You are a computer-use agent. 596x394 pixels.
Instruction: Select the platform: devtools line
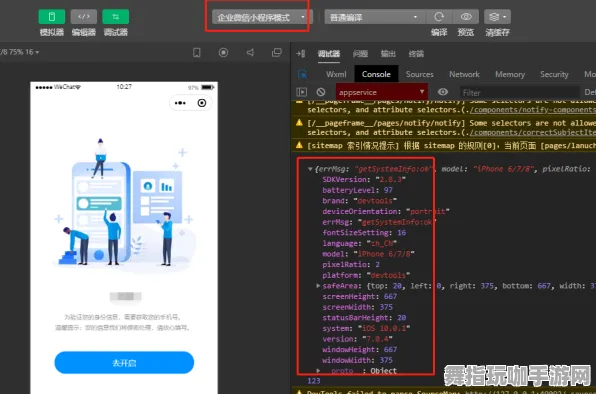[x=366, y=275]
